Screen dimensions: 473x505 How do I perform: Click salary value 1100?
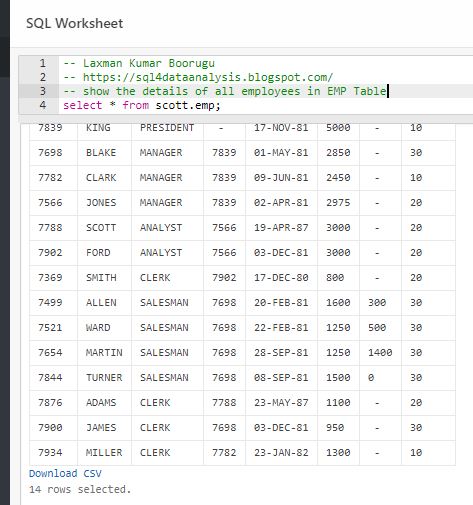(338, 403)
